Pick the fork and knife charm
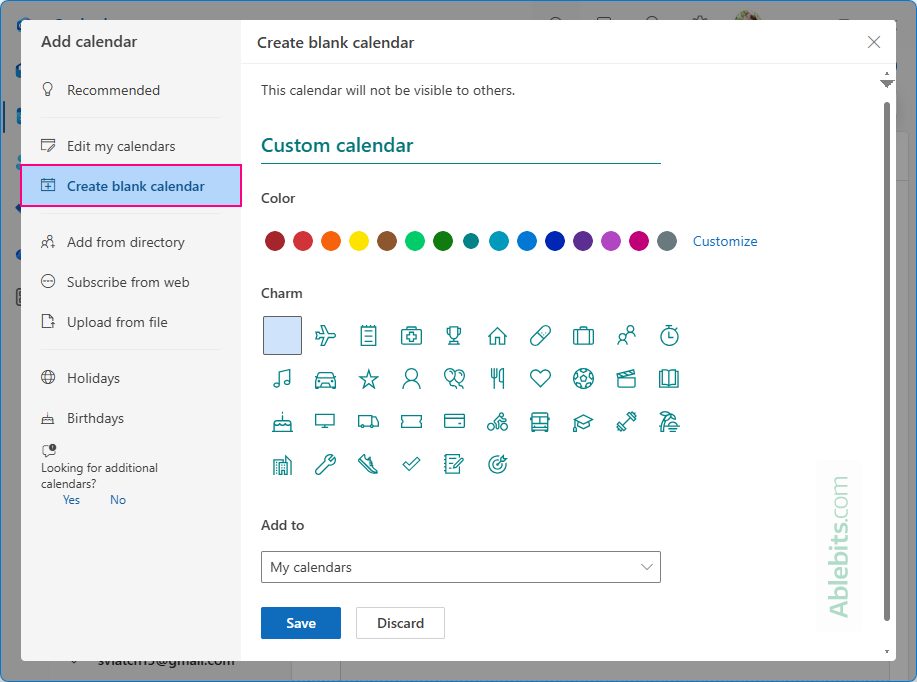Image resolution: width=917 pixels, height=682 pixels. [x=497, y=378]
